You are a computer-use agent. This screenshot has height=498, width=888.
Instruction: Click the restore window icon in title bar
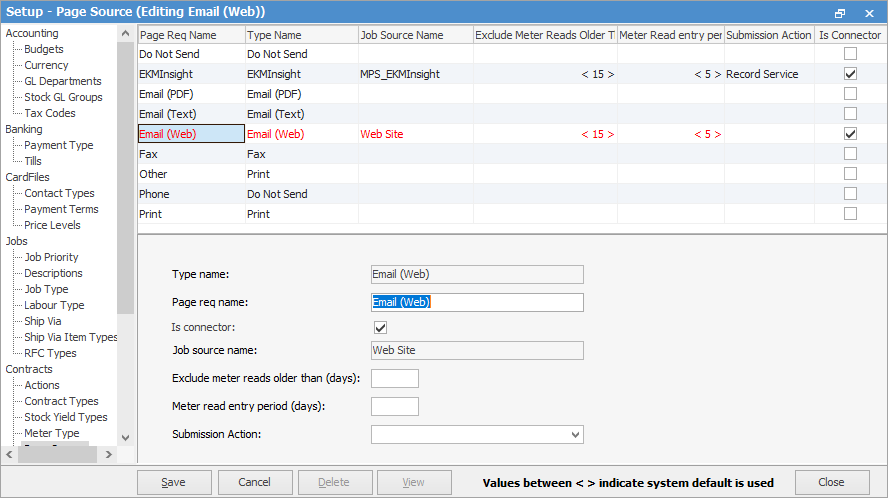point(840,12)
